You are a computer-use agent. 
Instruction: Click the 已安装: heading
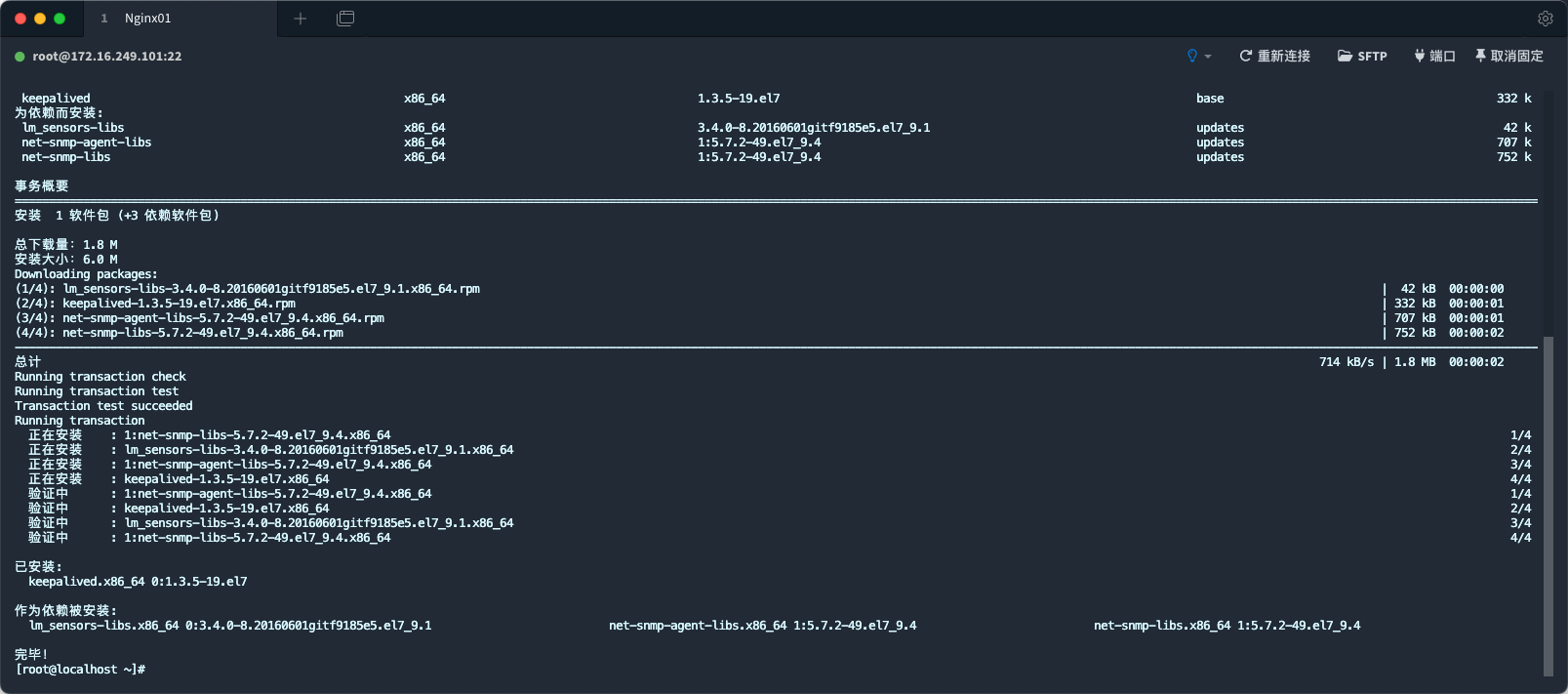(38, 567)
